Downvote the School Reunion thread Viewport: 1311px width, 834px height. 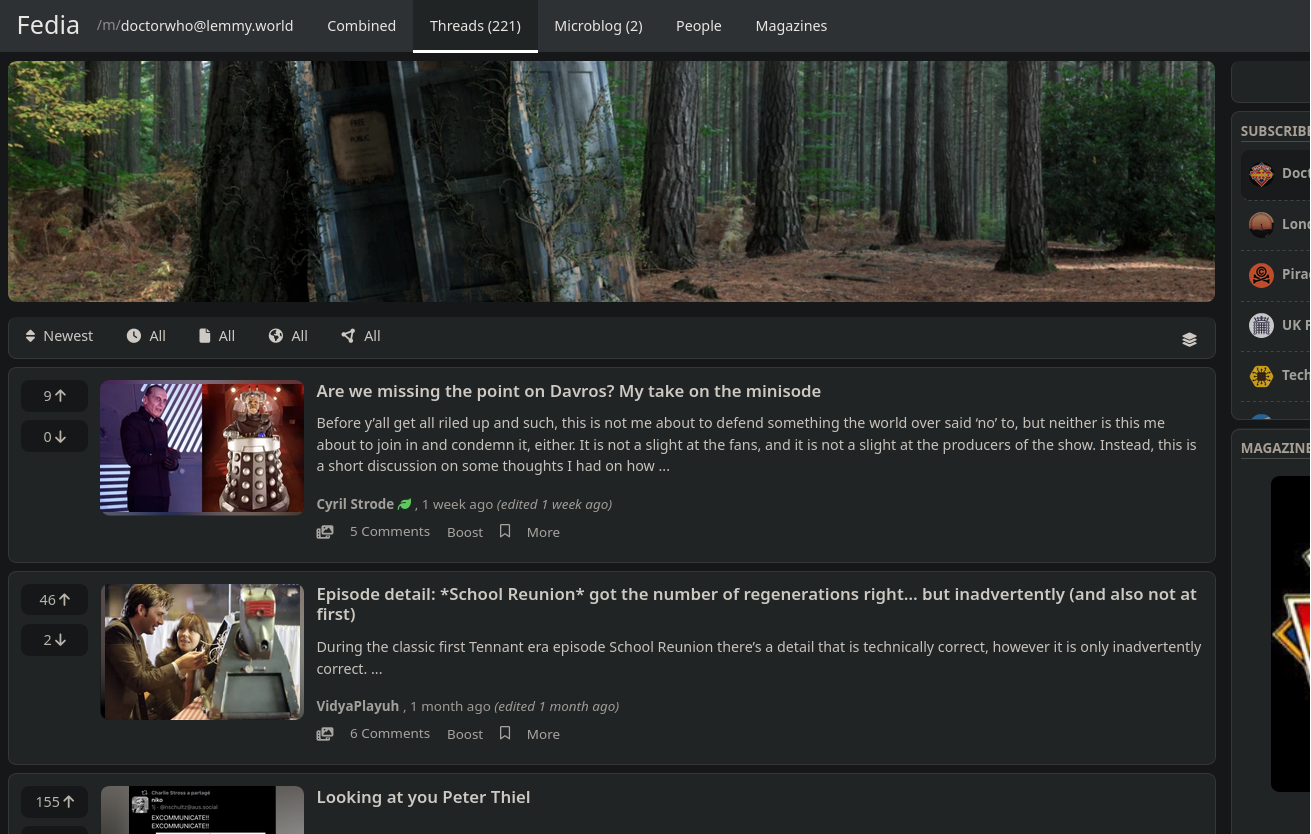click(54, 640)
